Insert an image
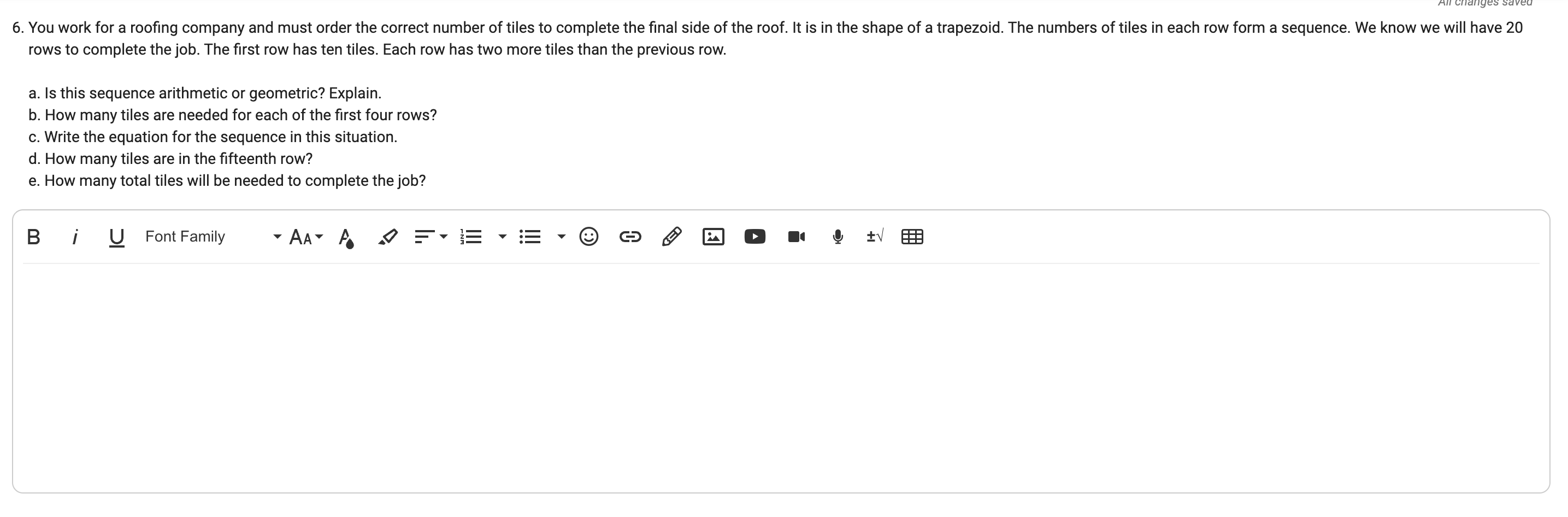 714,236
